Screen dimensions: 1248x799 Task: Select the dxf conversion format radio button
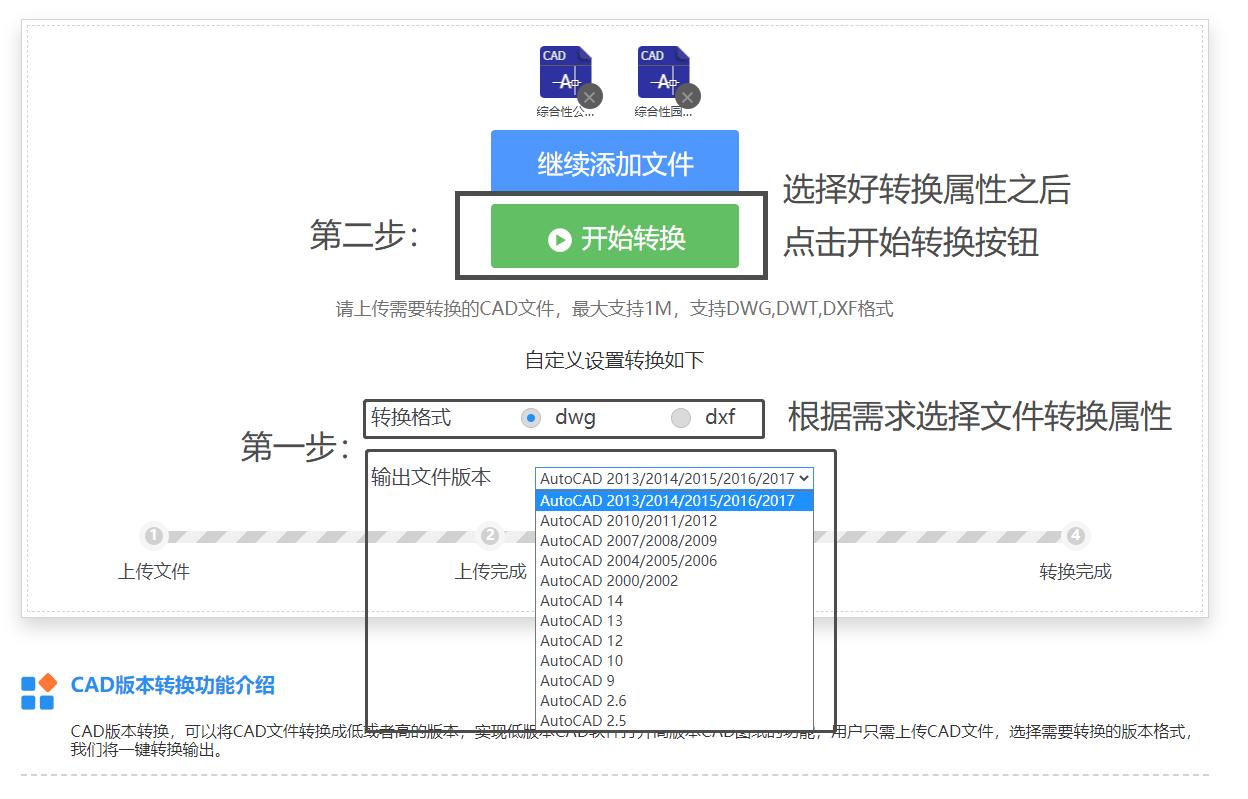pyautogui.click(x=681, y=418)
